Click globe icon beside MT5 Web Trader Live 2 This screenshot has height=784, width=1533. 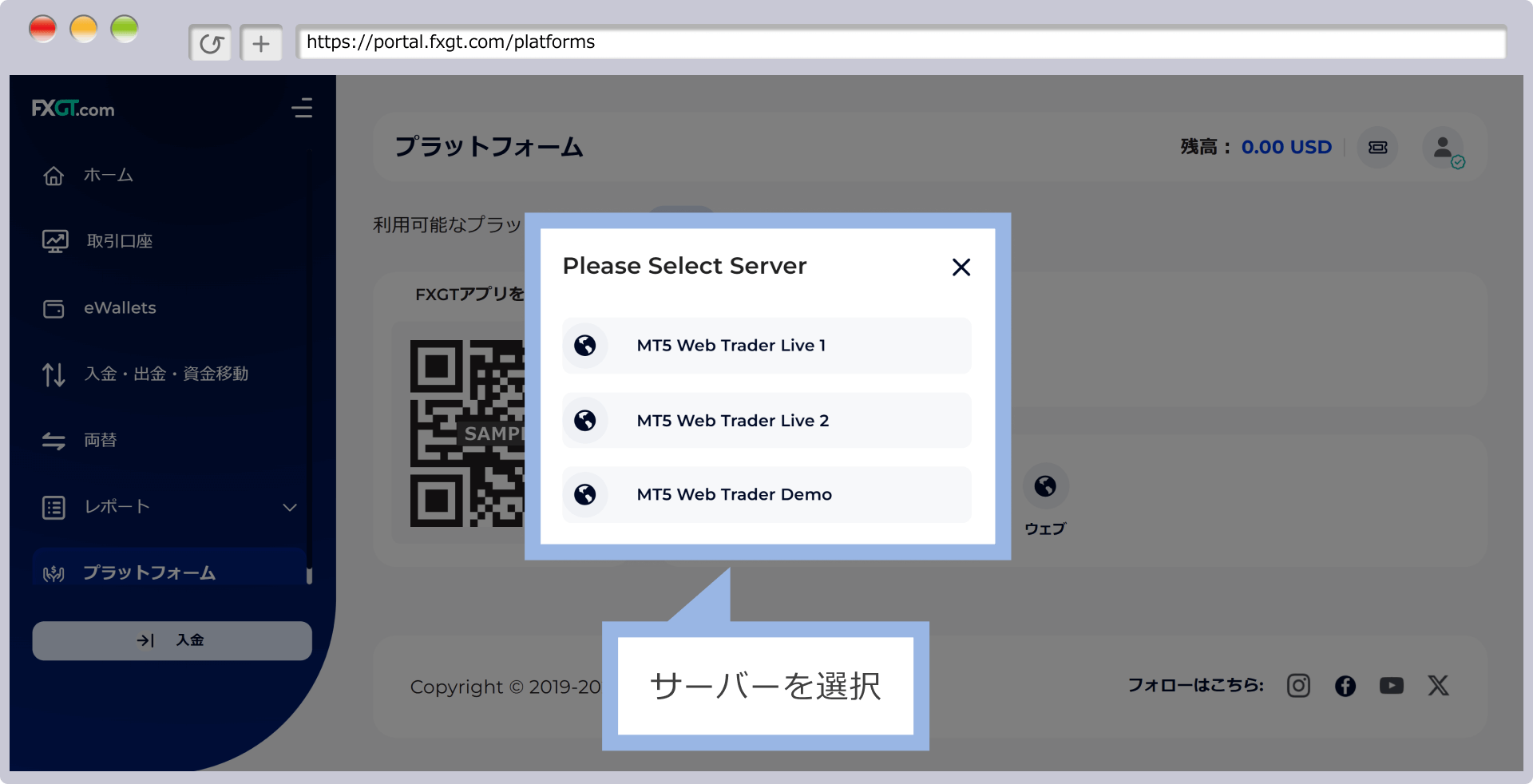point(585,421)
